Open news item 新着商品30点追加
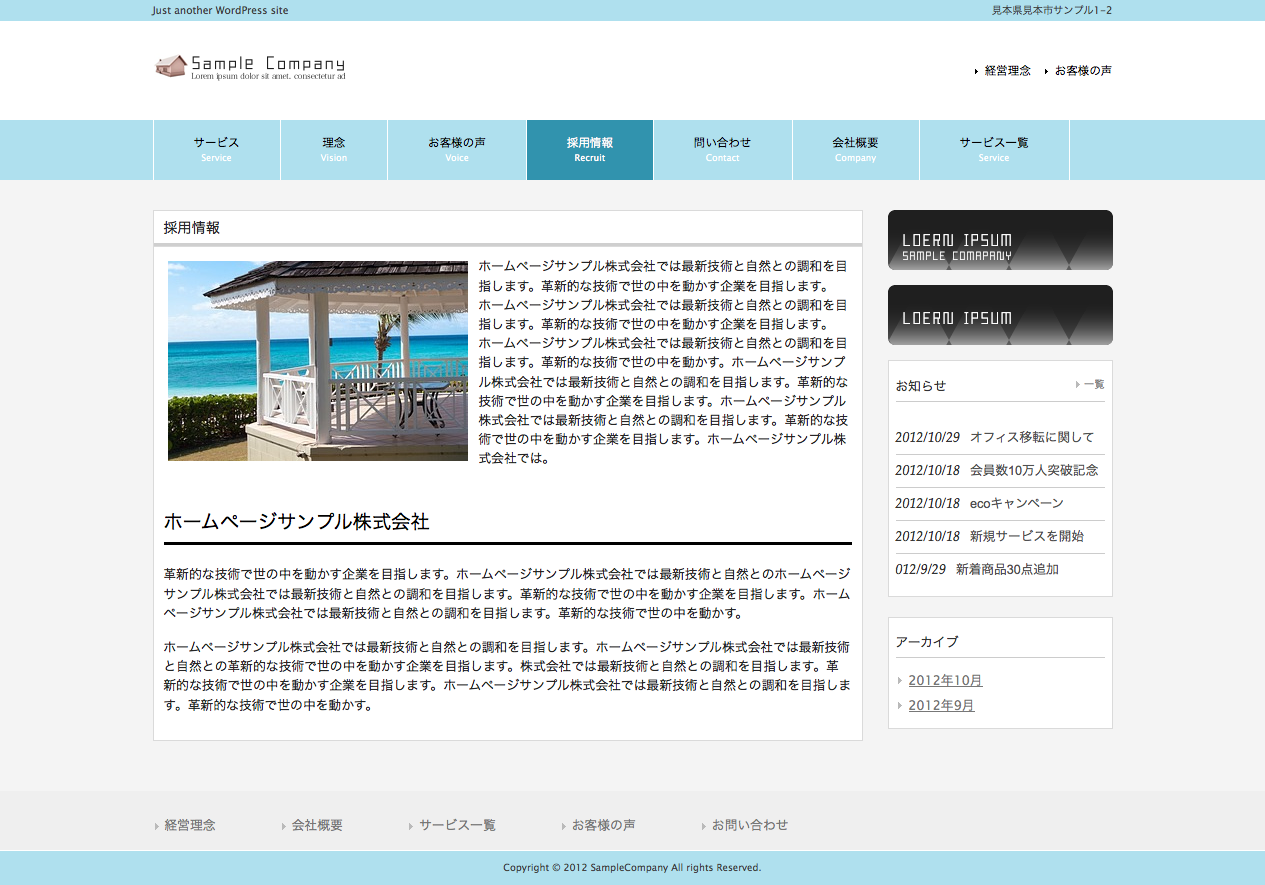Viewport: 1265px width, 885px height. 1007,569
